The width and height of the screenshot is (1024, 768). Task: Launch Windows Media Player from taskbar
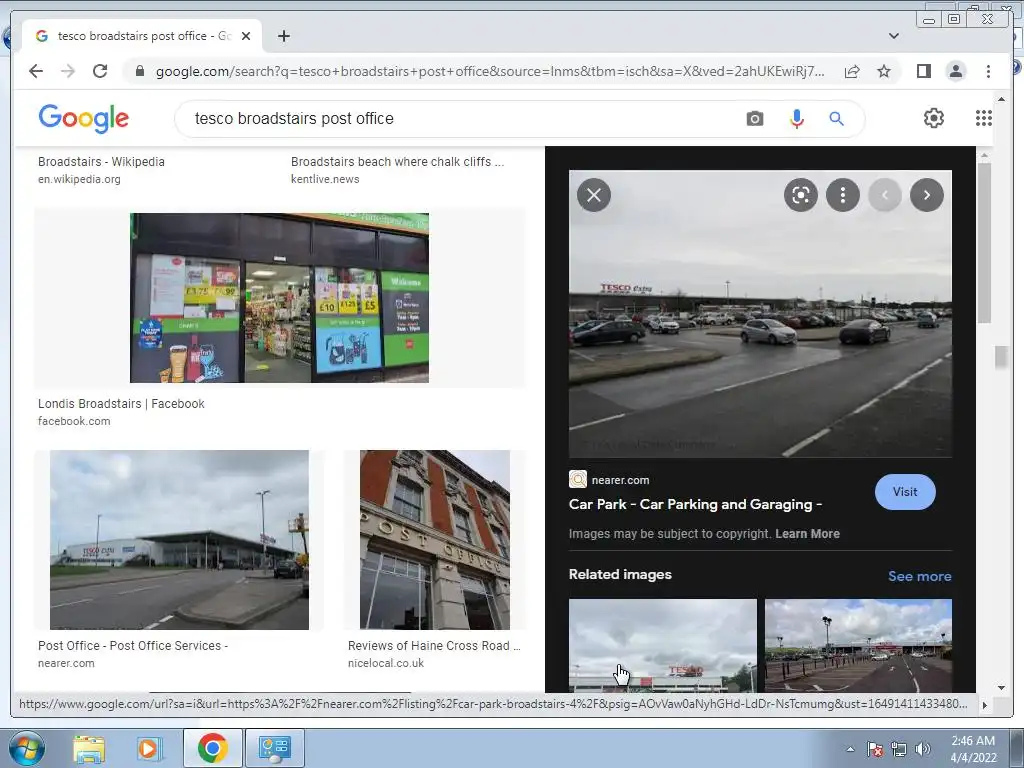148,748
